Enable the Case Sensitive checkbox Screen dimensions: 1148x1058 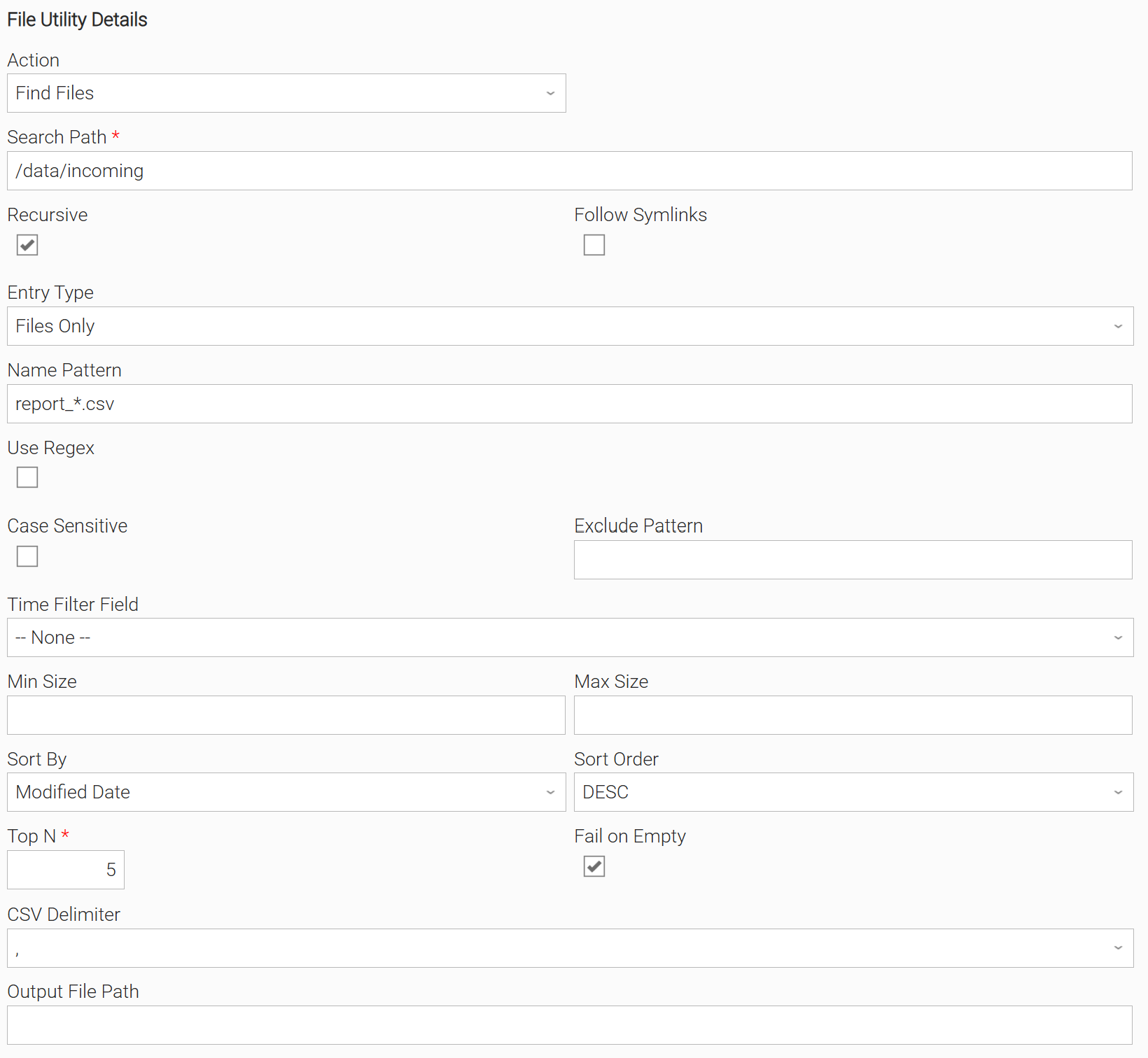[27, 556]
